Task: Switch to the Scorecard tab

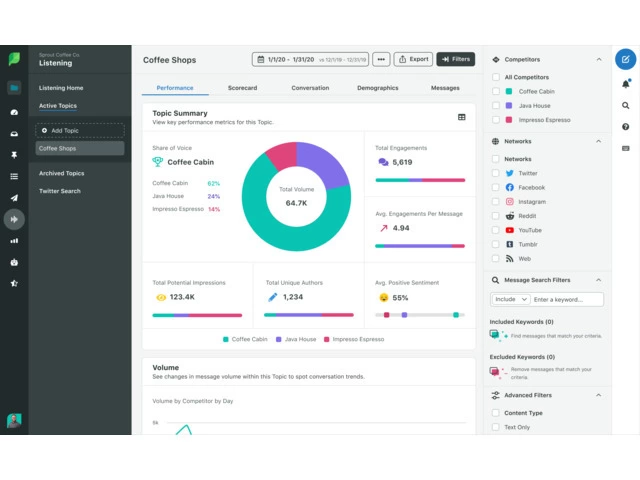Action: point(242,88)
